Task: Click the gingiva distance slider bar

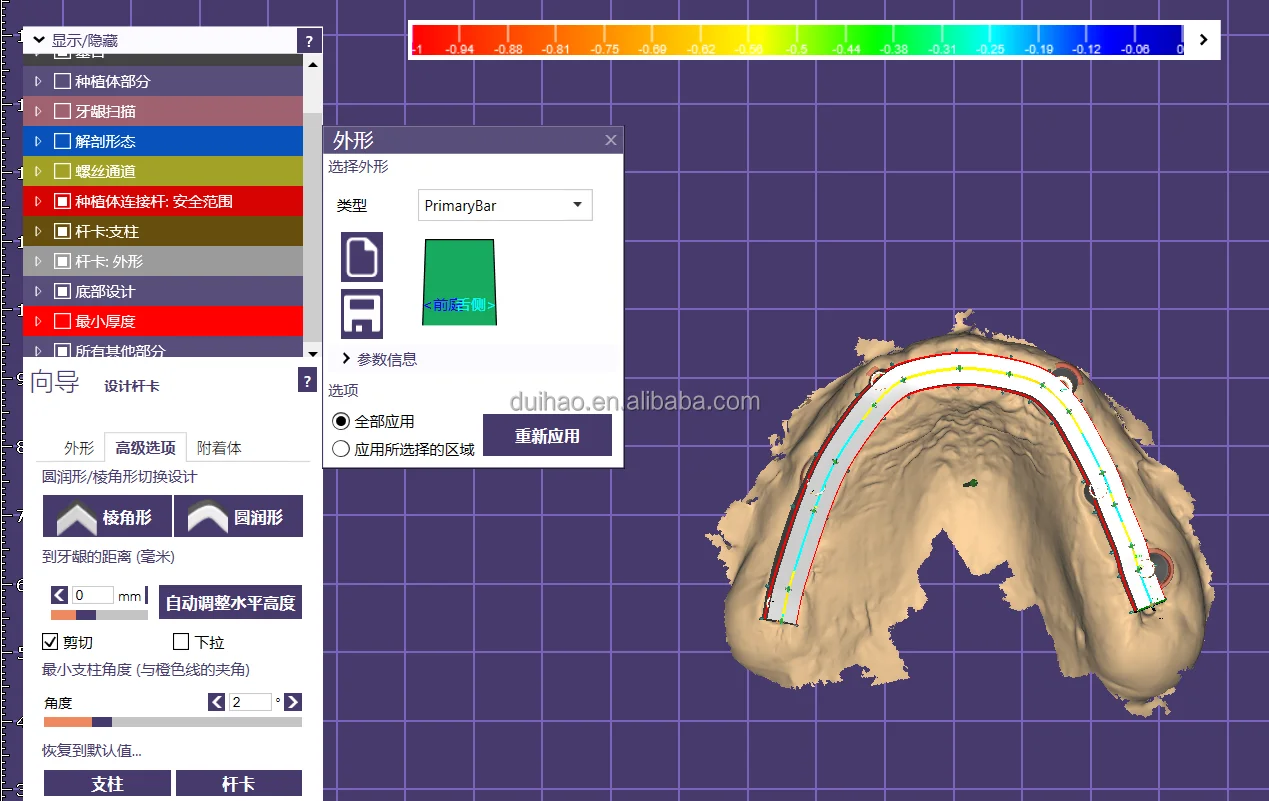Action: [99, 615]
